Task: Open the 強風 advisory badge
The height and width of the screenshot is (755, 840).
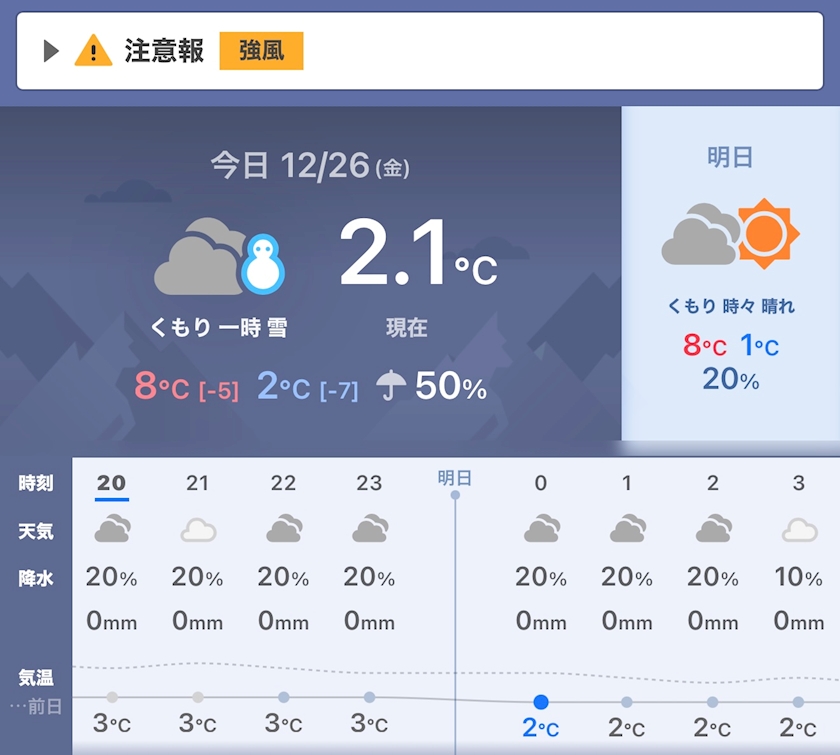Action: point(261,51)
